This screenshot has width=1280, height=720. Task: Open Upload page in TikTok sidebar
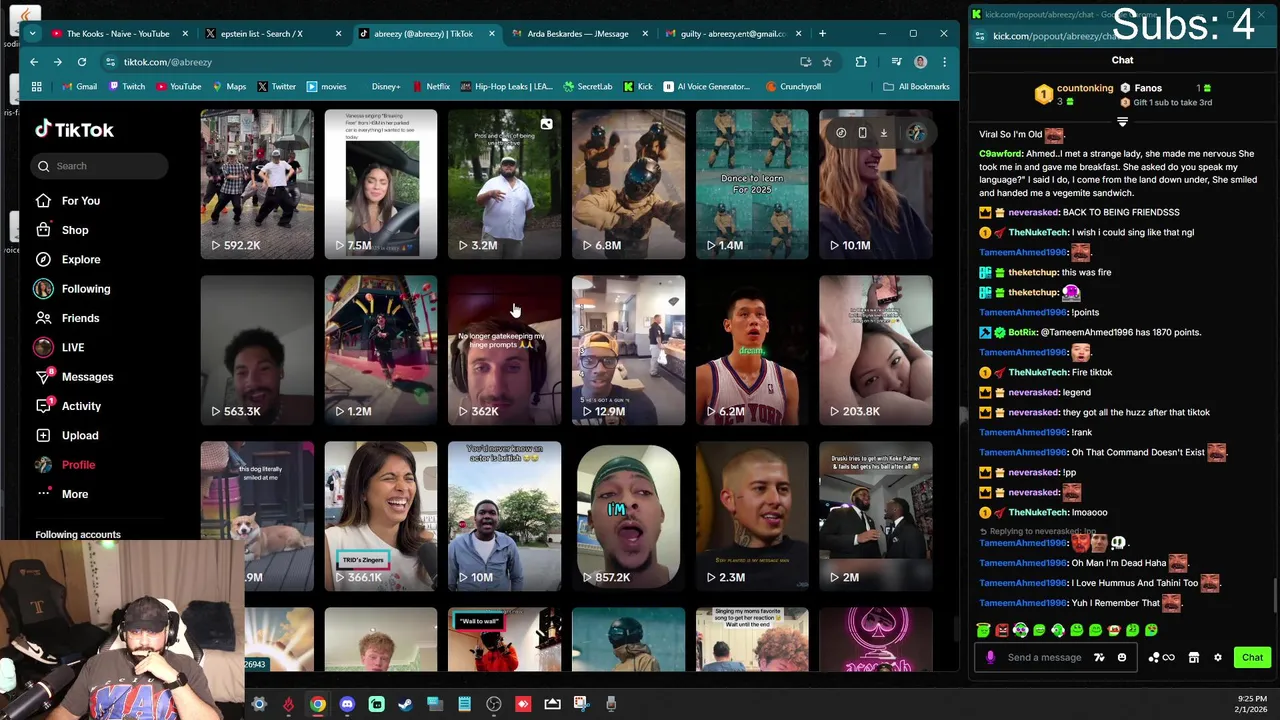pyautogui.click(x=67, y=435)
